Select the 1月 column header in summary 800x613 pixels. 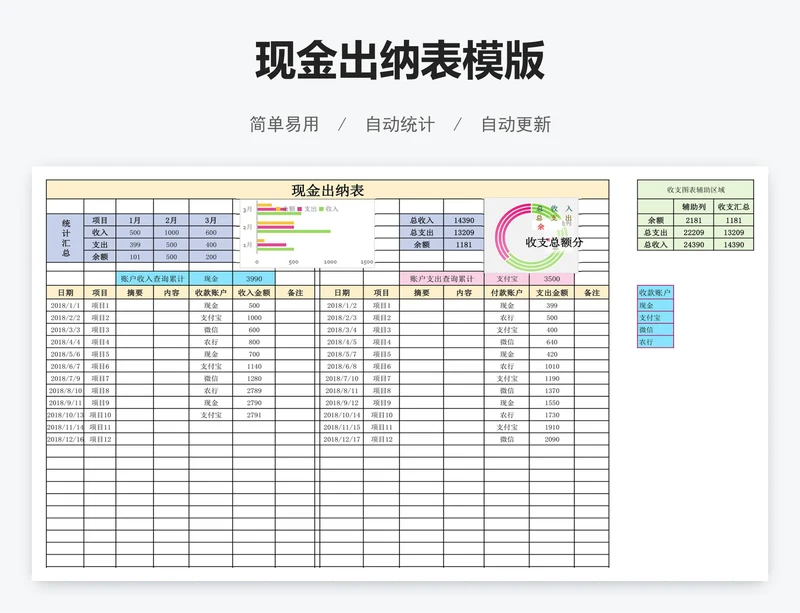(x=135, y=220)
